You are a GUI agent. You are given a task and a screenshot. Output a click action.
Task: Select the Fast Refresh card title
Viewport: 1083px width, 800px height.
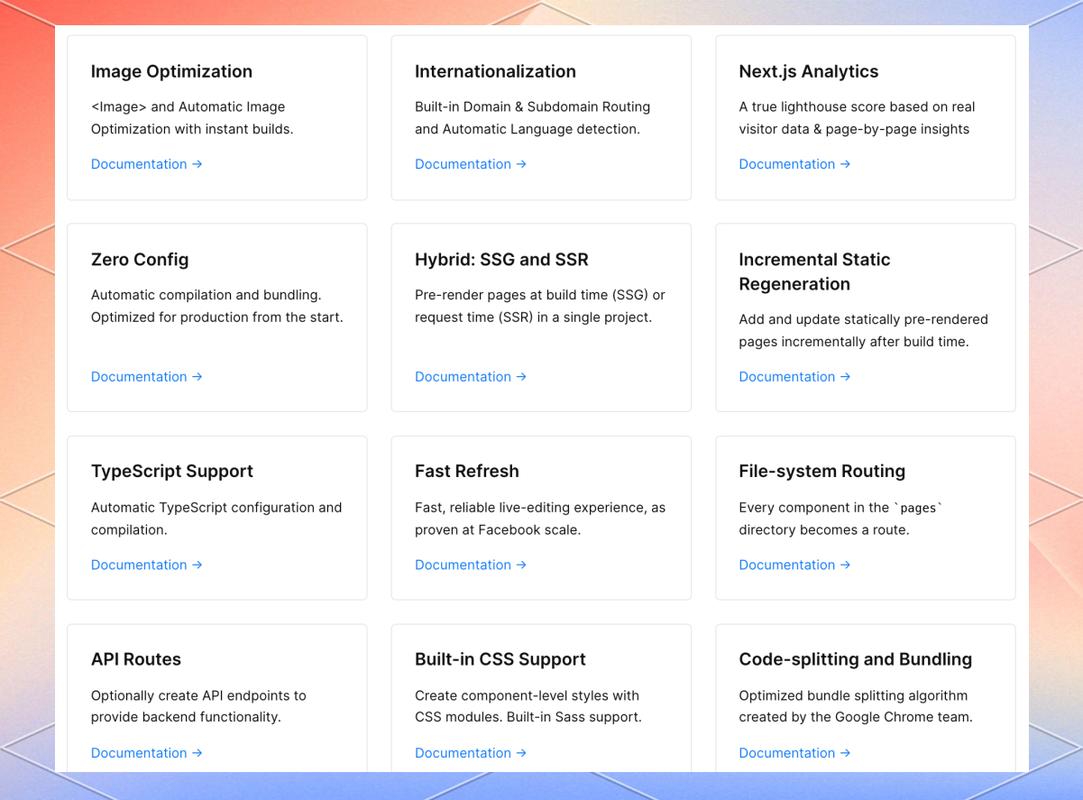click(466, 471)
